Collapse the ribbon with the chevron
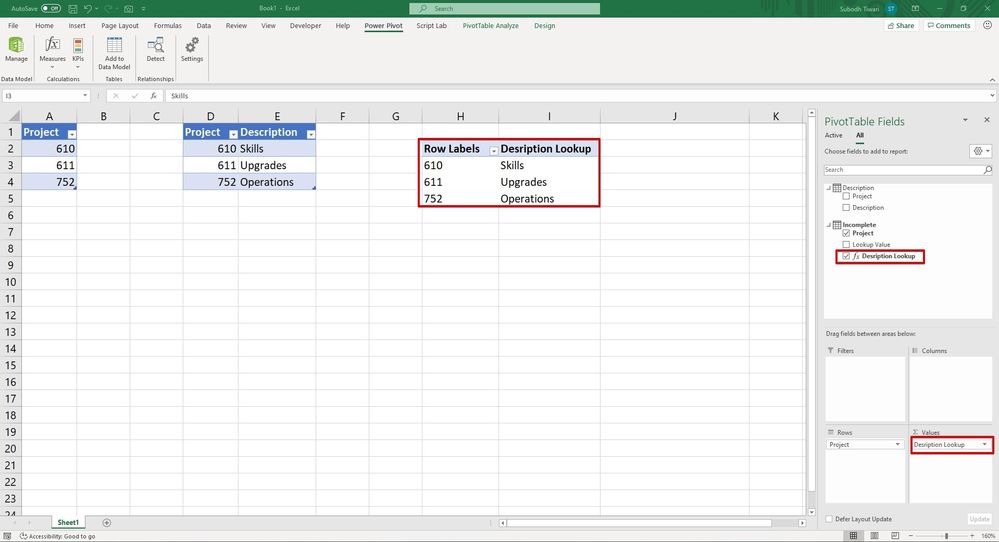The width and height of the screenshot is (999, 542). [992, 80]
